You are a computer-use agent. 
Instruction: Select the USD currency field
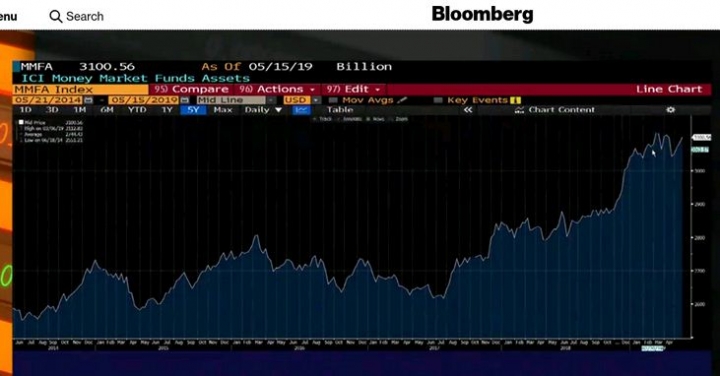coord(297,100)
